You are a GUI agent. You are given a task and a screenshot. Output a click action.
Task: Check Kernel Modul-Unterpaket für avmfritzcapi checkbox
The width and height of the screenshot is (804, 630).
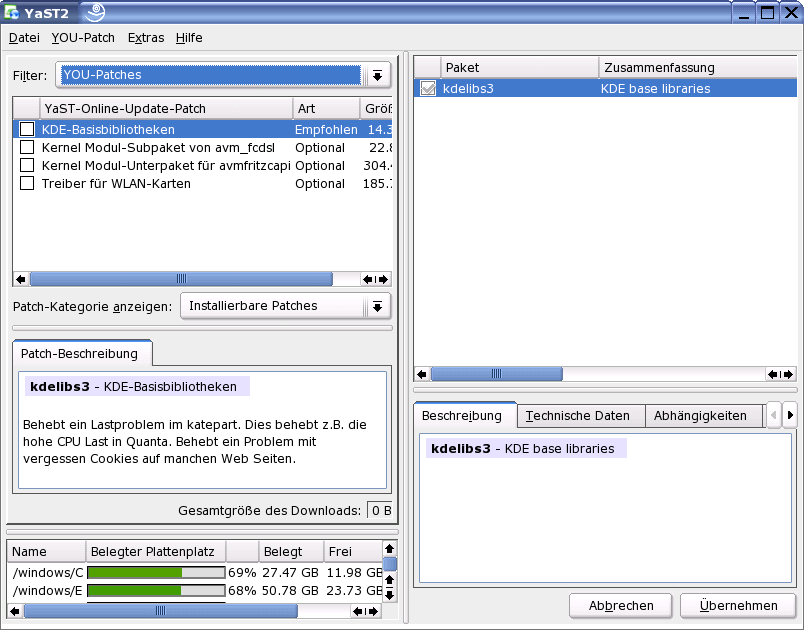click(x=27, y=166)
